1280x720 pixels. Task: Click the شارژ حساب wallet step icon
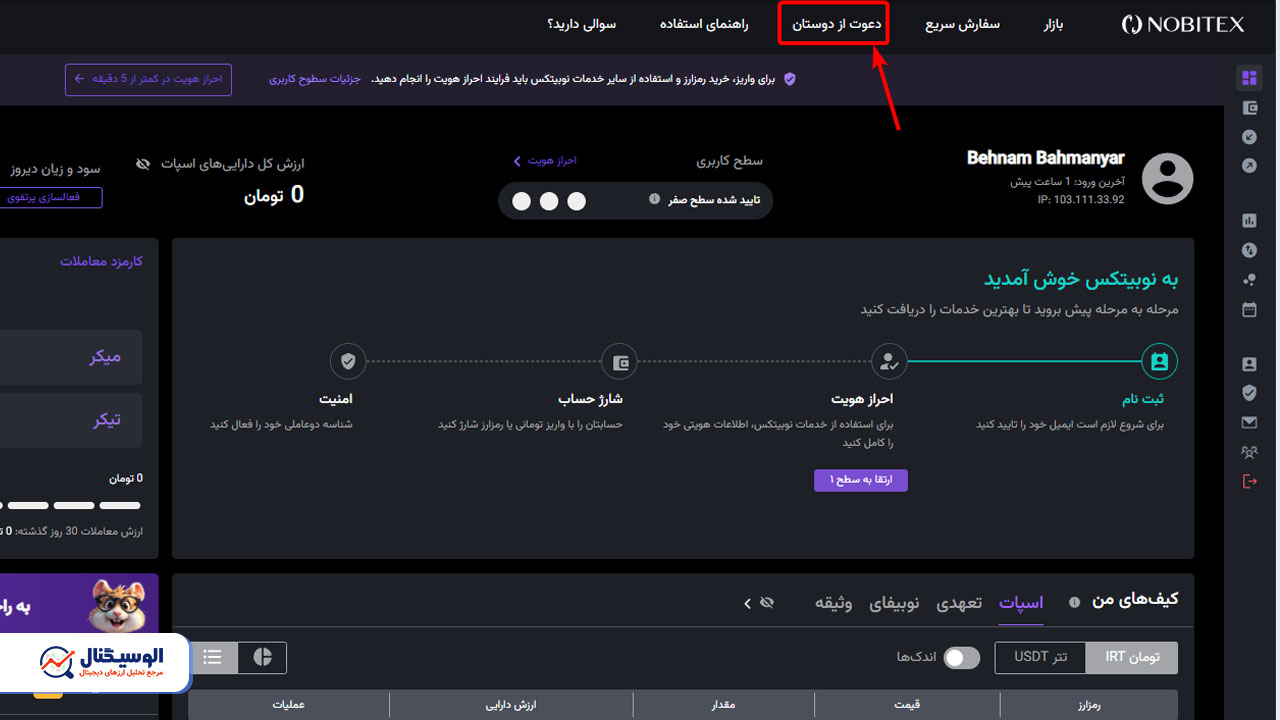620,362
